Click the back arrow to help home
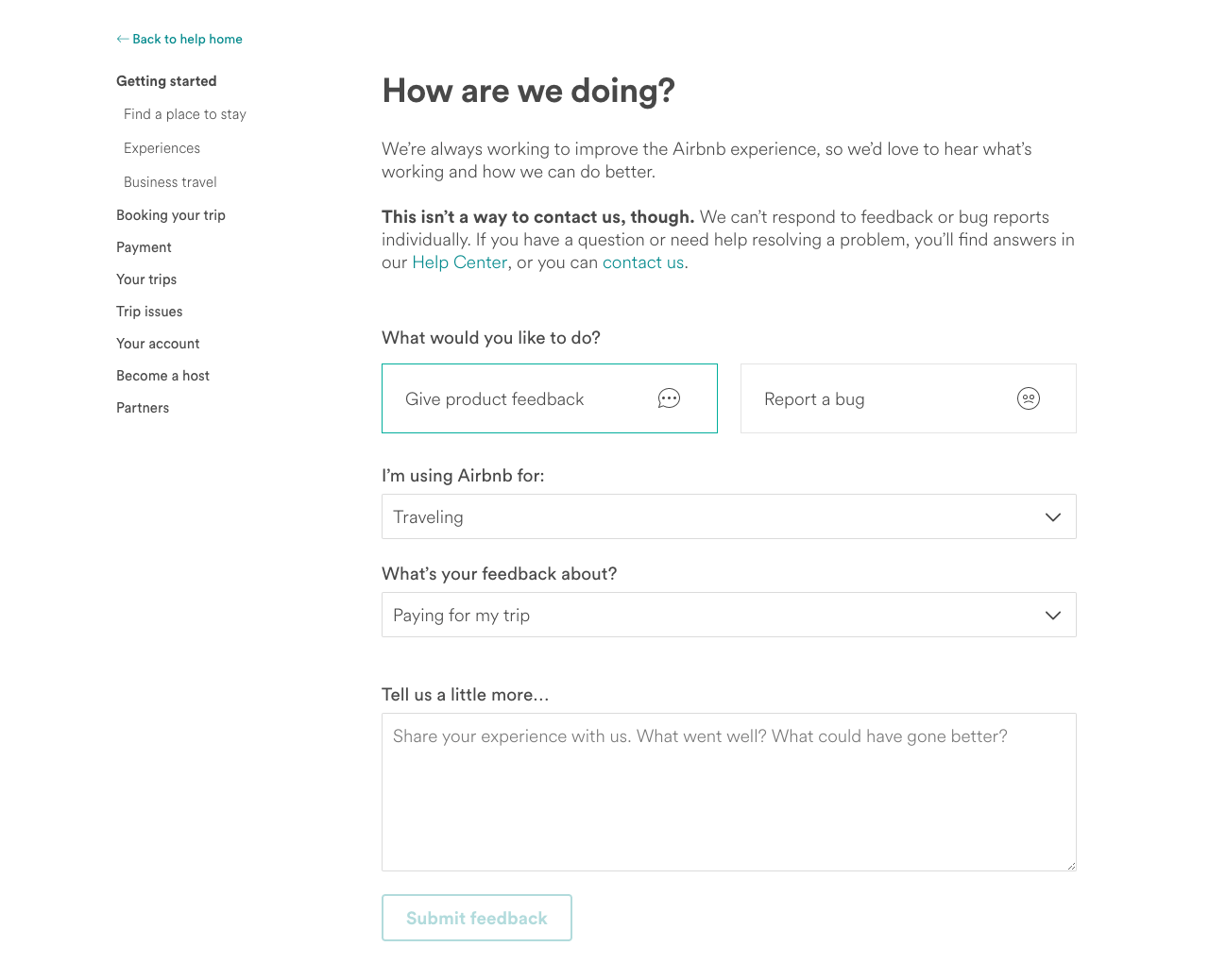The image size is (1209, 980). [123, 39]
